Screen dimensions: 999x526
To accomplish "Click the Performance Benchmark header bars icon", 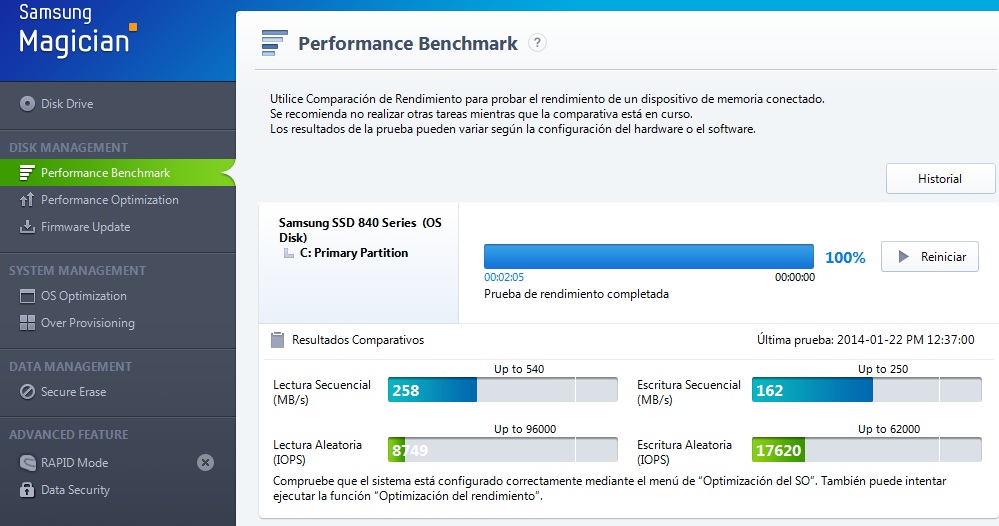I will click(x=275, y=43).
